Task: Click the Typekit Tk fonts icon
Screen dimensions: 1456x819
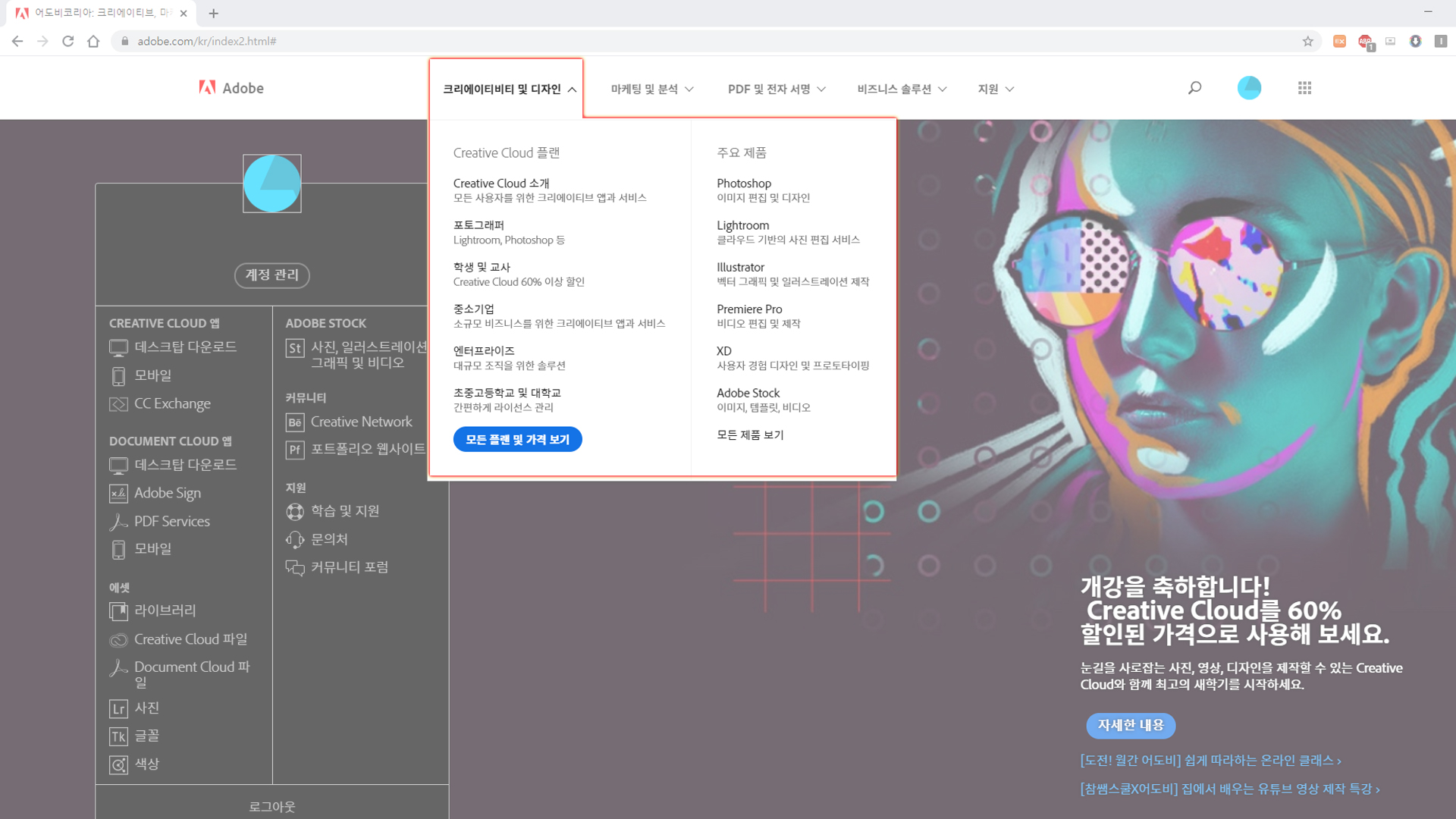Action: 118,736
